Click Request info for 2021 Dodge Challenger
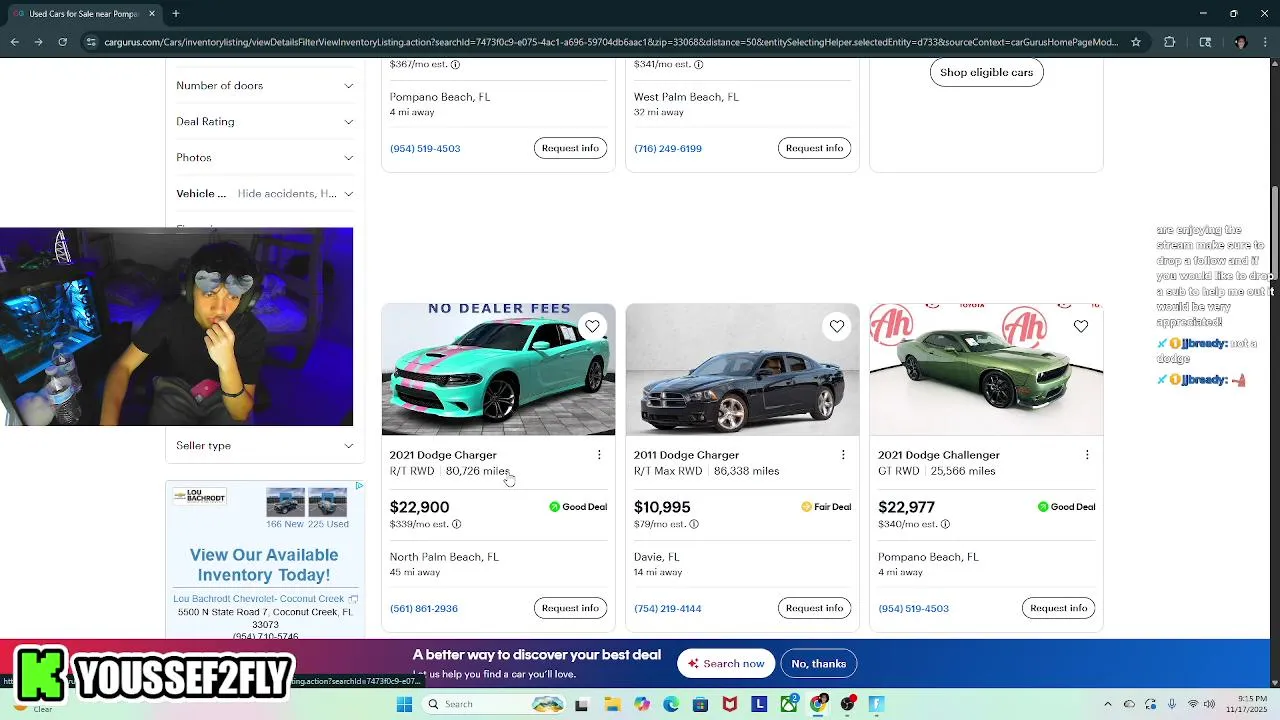Image resolution: width=1280 pixels, height=720 pixels. click(x=1058, y=608)
